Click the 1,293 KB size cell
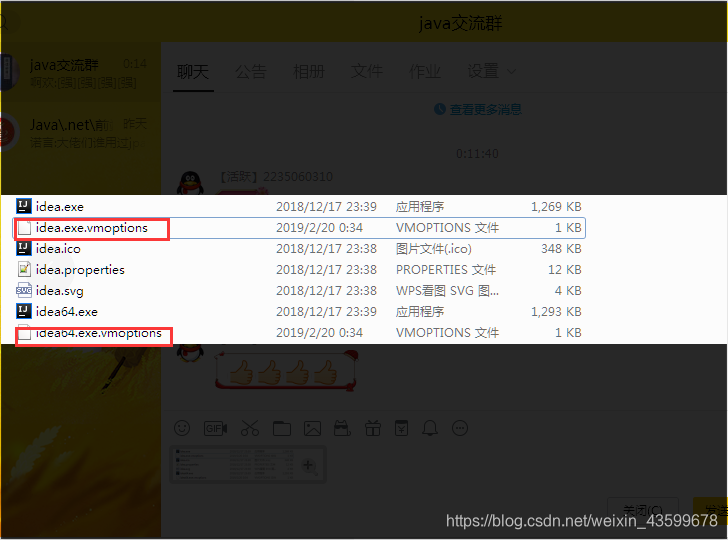728x540 pixels. coord(556,312)
